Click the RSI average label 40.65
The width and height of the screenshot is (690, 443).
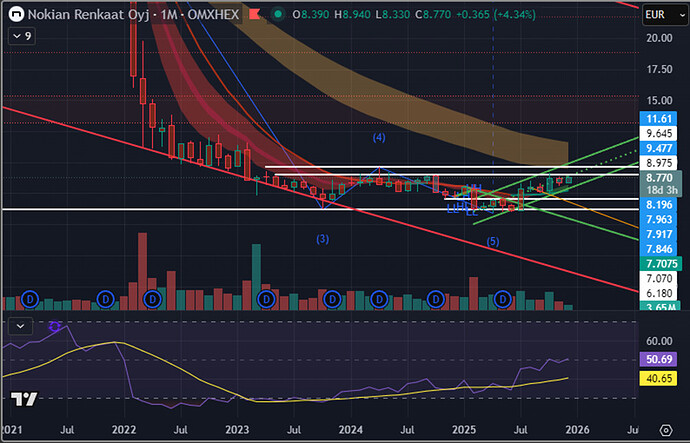click(659, 378)
